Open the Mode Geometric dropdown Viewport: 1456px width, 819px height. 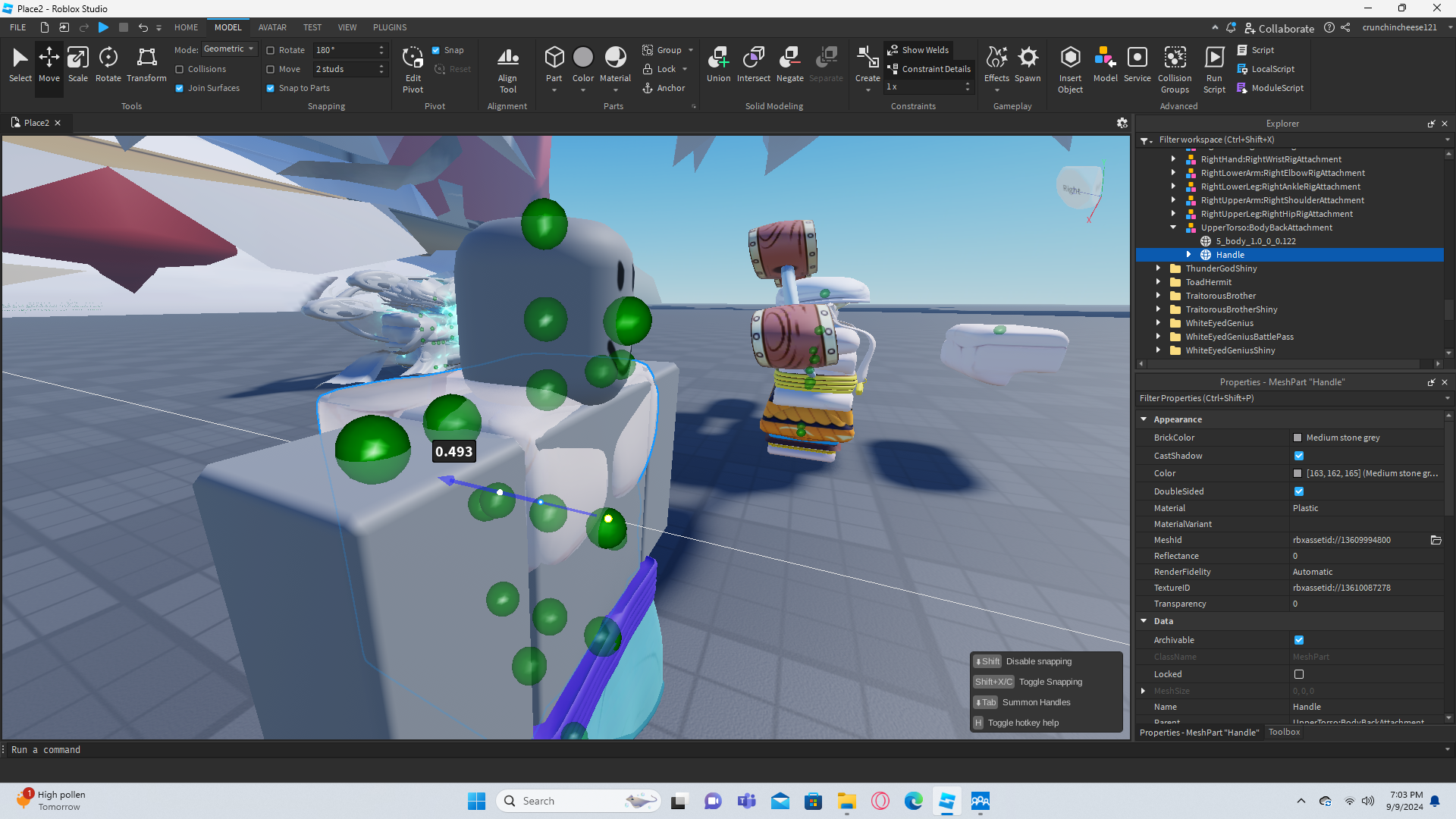pos(229,49)
